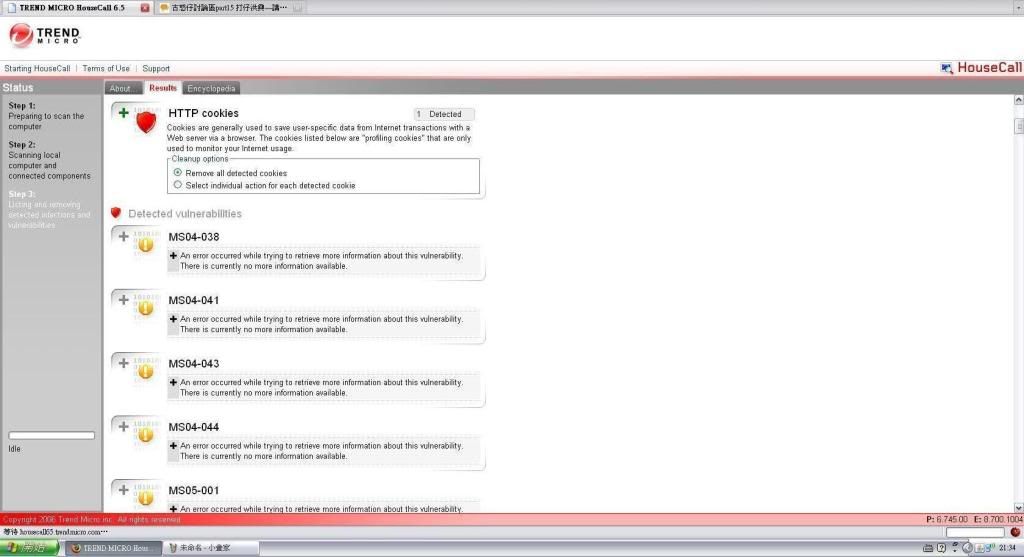Click the tray icon left of the network monitors
This screenshot has width=1024, height=557.
pos(979,548)
